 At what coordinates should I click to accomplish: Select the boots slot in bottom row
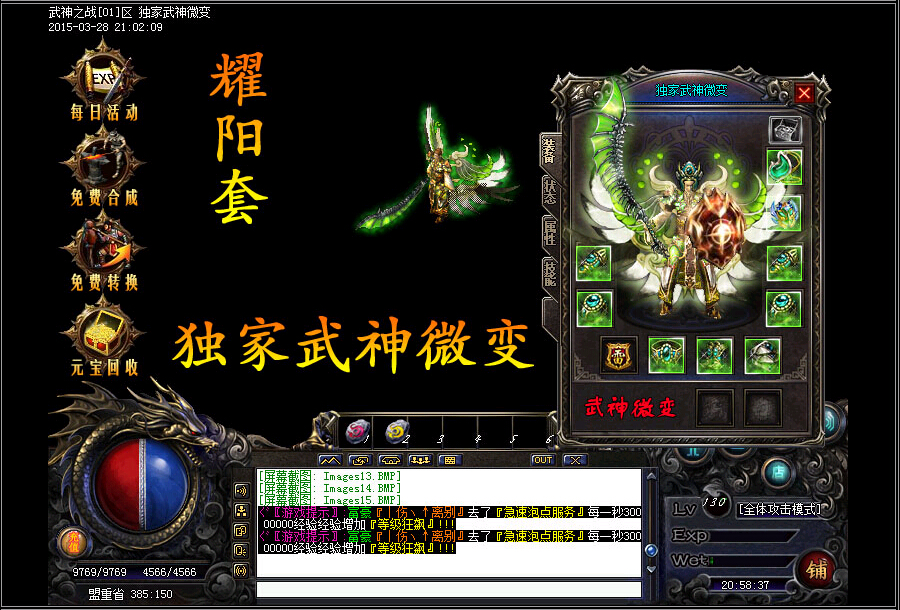[714, 355]
